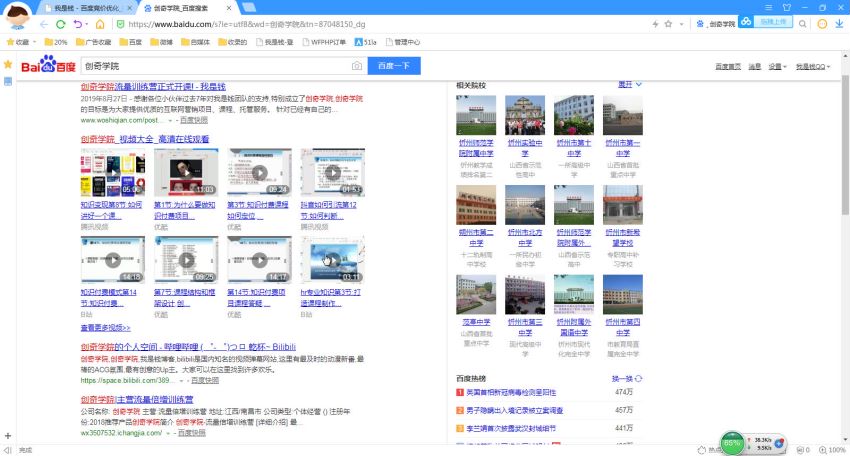This screenshot has width=850, height=456.
Task: Click the first related school thumbnail image
Action: point(476,115)
